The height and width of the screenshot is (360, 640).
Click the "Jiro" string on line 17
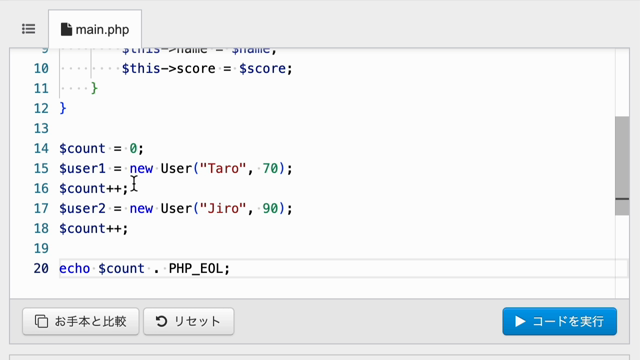tap(223, 209)
